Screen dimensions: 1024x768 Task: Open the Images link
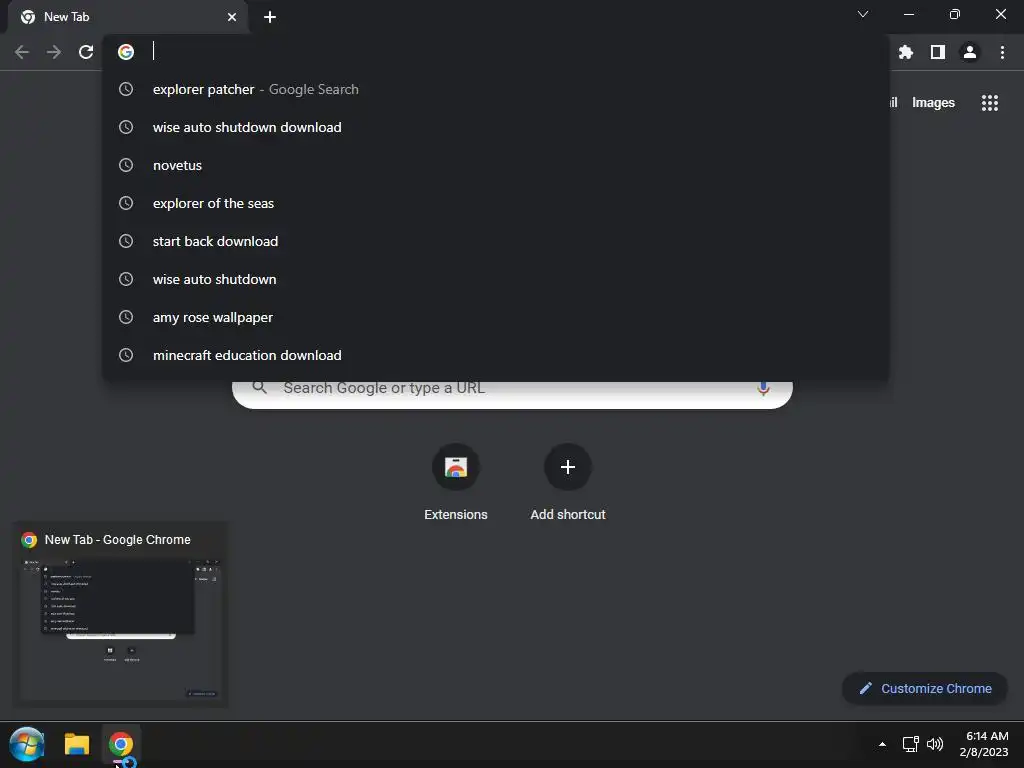(933, 103)
